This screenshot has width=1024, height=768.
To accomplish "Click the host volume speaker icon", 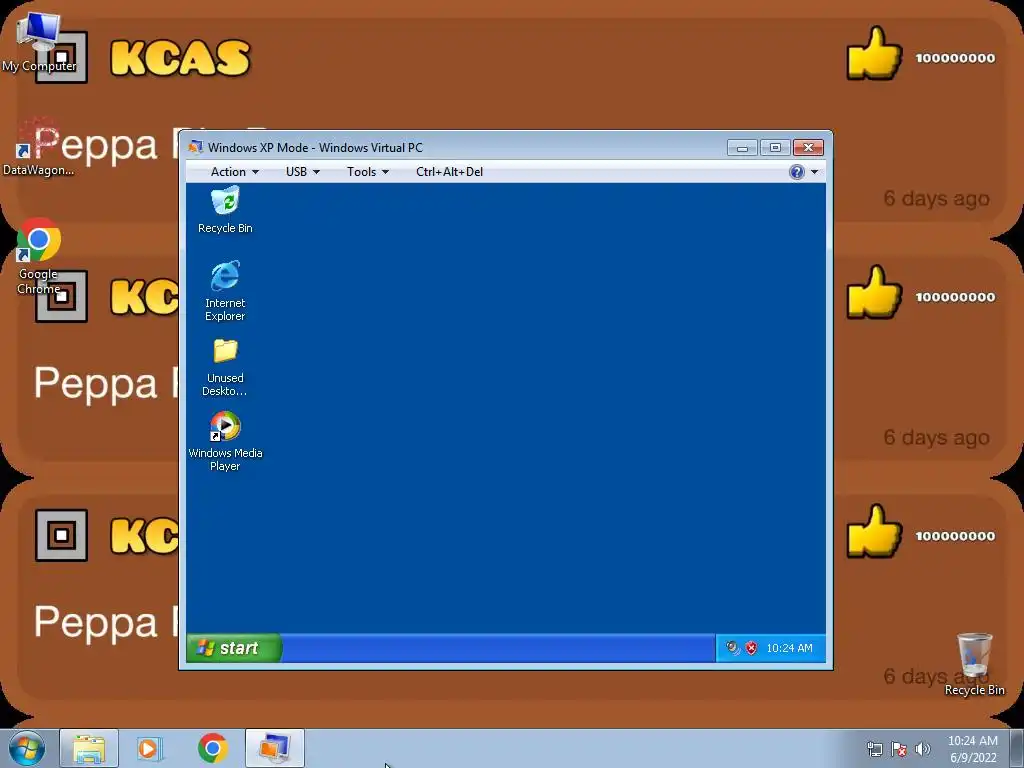I will (922, 749).
